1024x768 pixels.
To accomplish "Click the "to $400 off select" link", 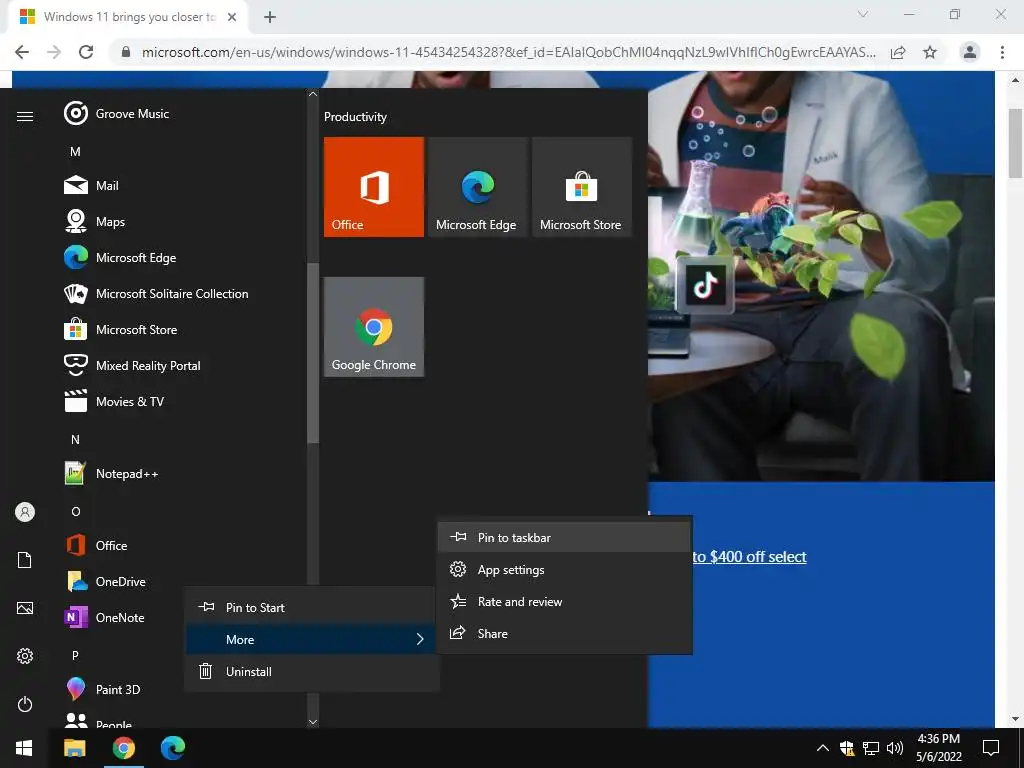I will 749,556.
